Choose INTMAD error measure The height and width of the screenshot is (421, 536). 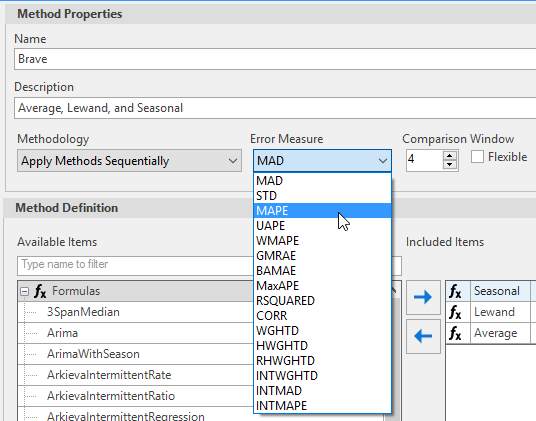(322, 391)
